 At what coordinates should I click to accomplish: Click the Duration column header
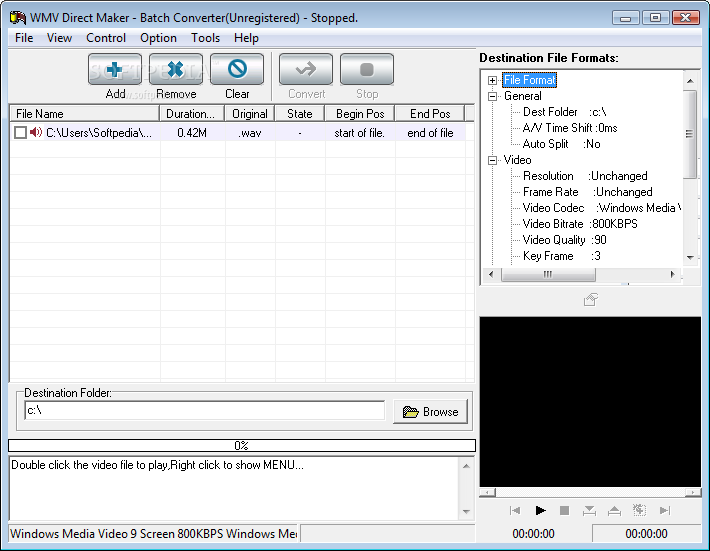(x=192, y=114)
